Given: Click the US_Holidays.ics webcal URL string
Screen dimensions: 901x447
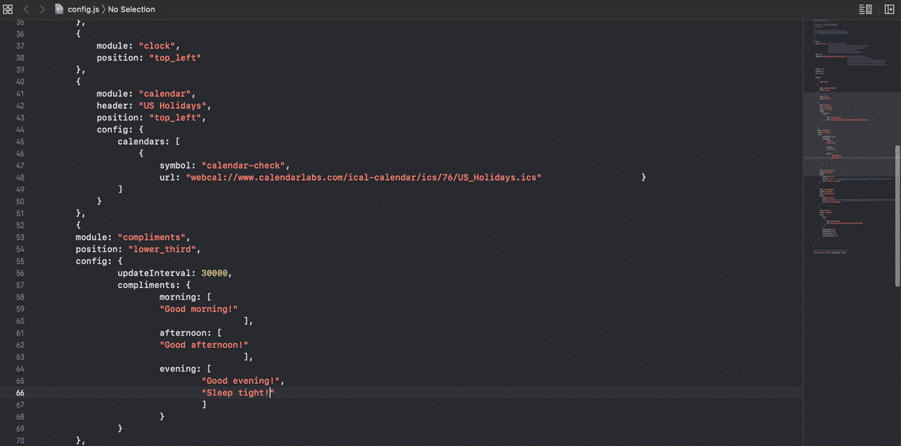Looking at the screenshot, I should [363, 177].
